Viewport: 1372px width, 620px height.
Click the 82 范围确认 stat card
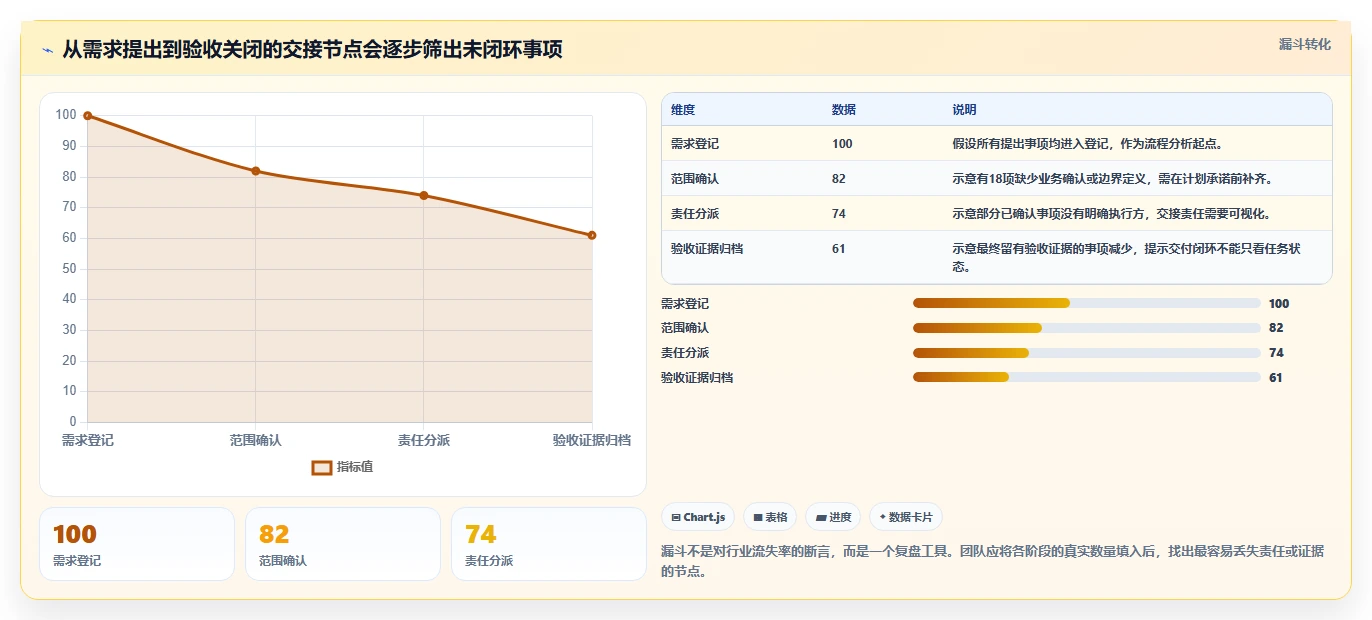343,544
